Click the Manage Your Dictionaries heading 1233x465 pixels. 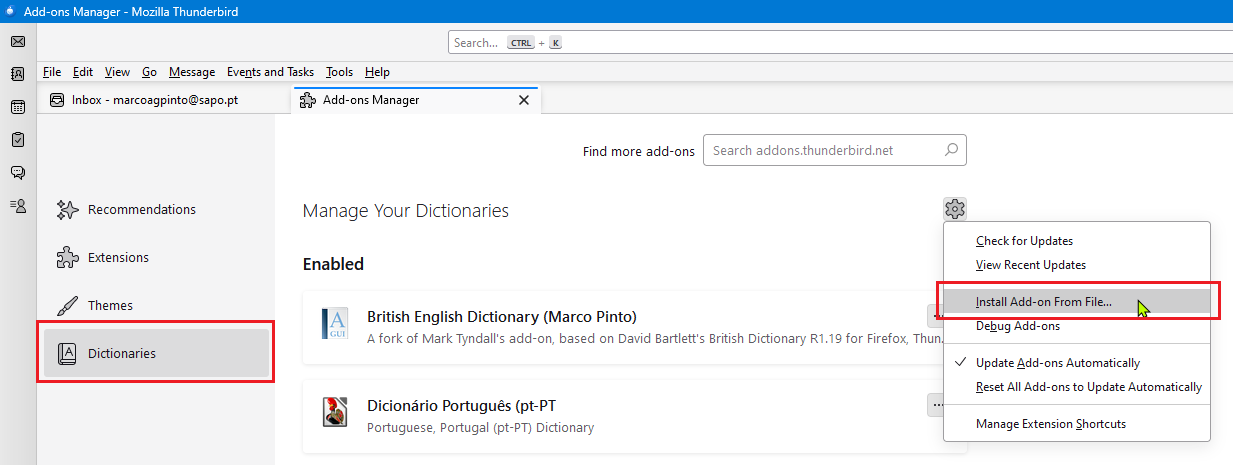pos(406,211)
